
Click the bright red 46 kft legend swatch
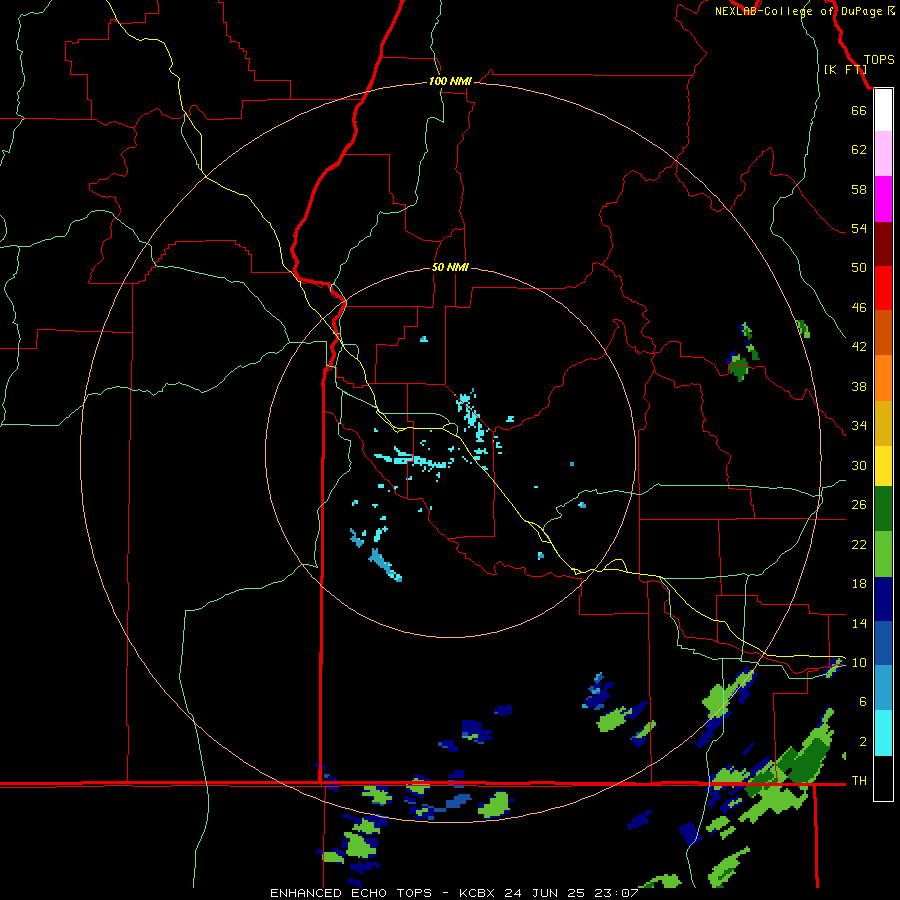[883, 288]
